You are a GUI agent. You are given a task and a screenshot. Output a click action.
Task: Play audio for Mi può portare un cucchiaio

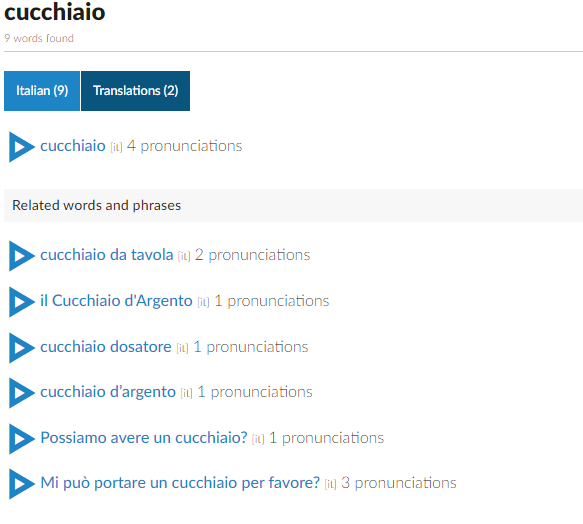coord(22,484)
